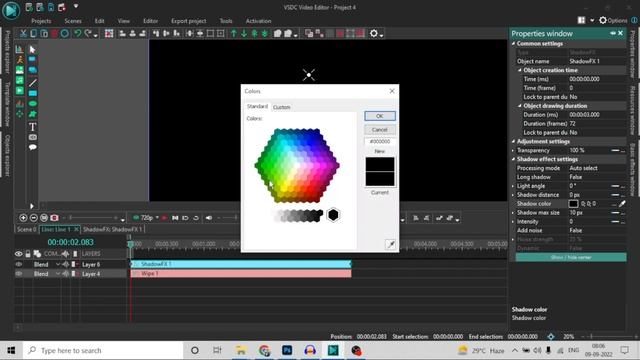
Task: Toggle the all-layers eye icon in header
Action: click(x=19, y=254)
